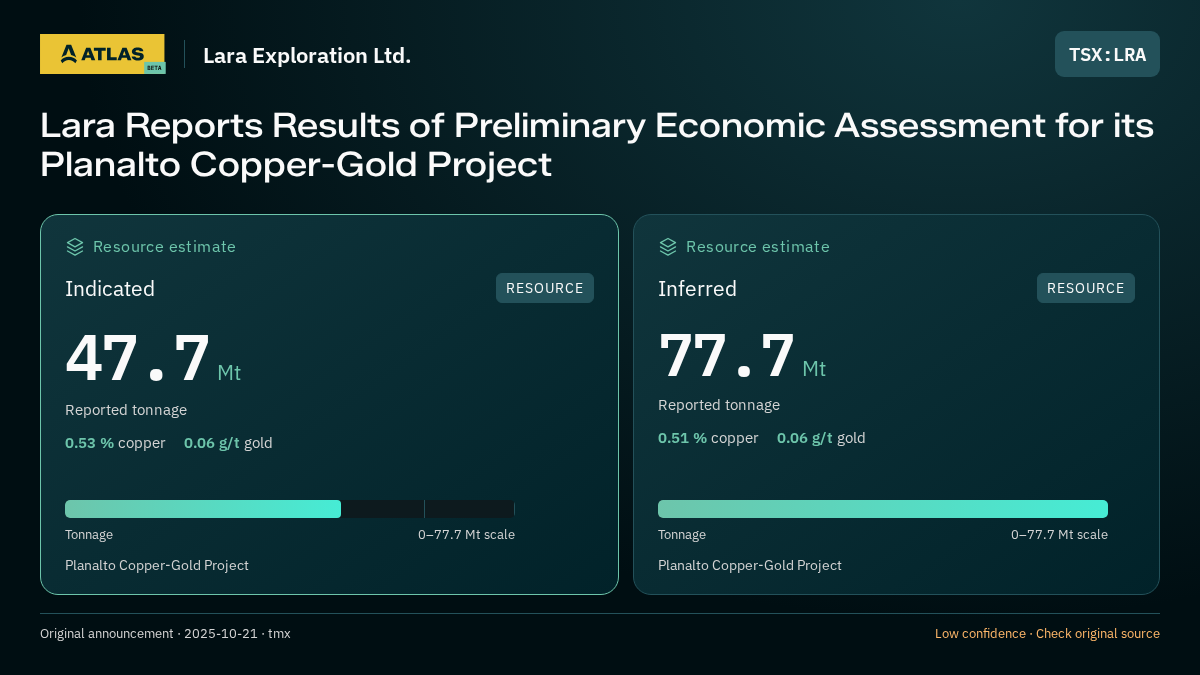Viewport: 1200px width, 675px height.
Task: Click the original announcement date footer
Action: pyautogui.click(x=165, y=634)
